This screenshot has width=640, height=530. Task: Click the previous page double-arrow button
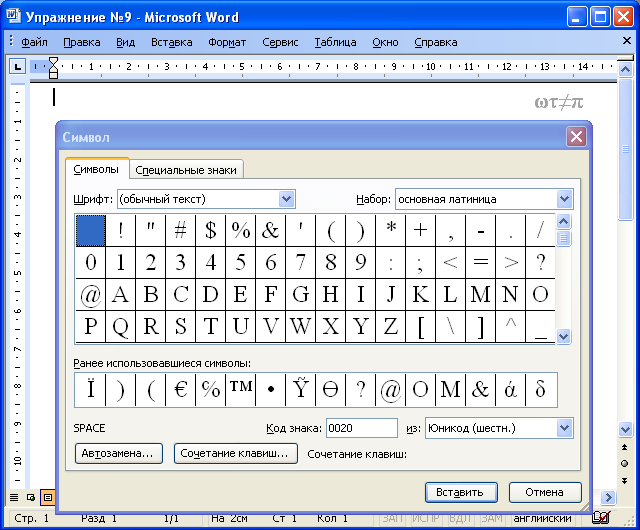click(624, 448)
